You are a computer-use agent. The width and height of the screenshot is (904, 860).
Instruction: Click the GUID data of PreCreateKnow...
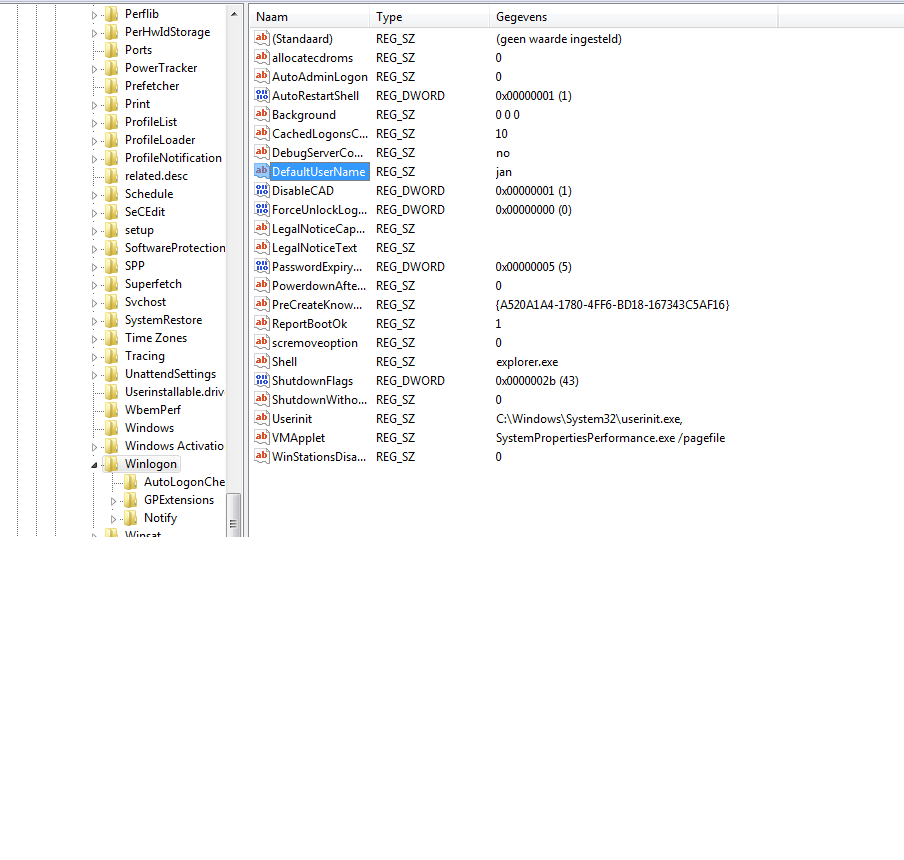coord(612,305)
